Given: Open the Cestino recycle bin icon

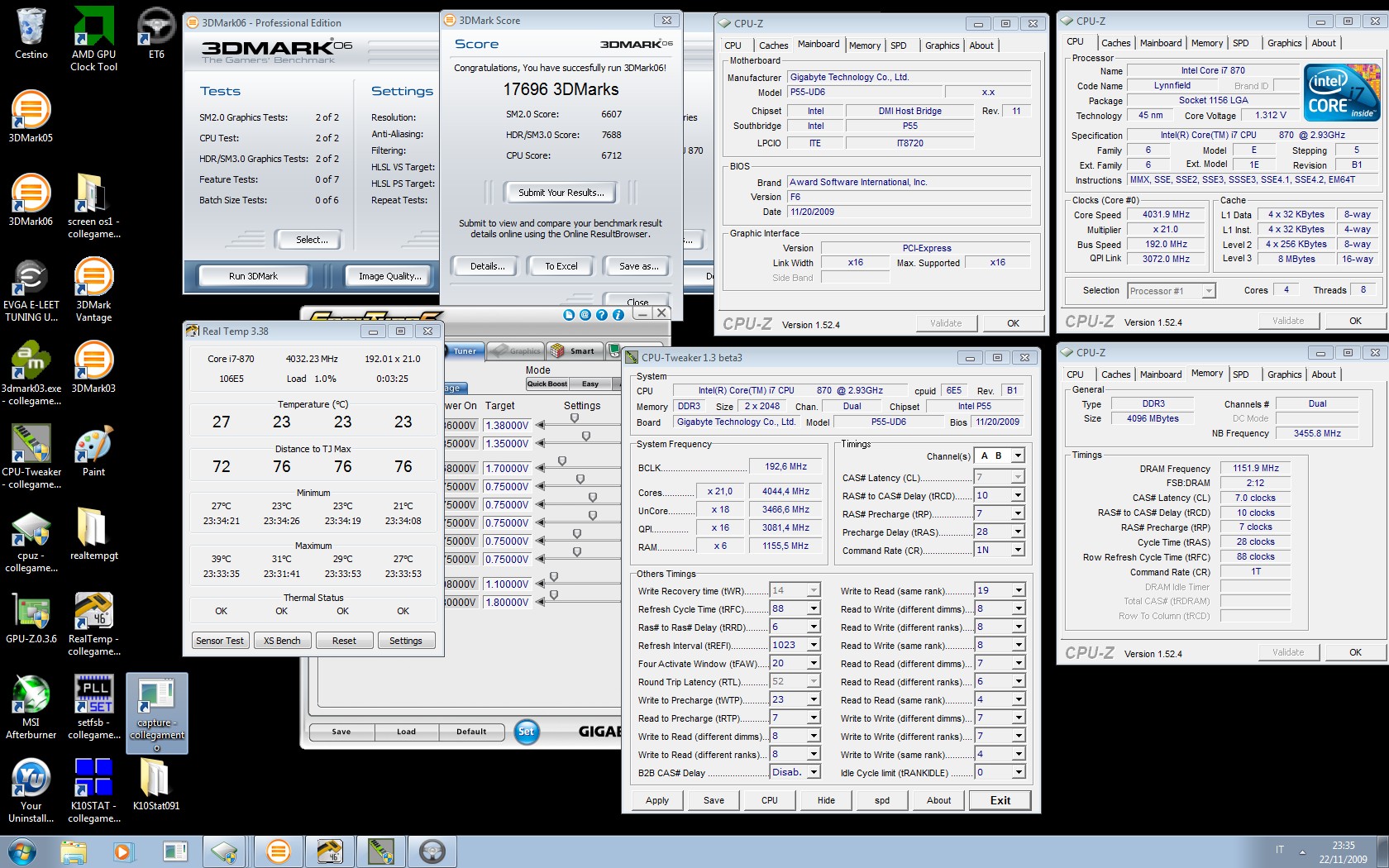Looking at the screenshot, I should coord(31,33).
